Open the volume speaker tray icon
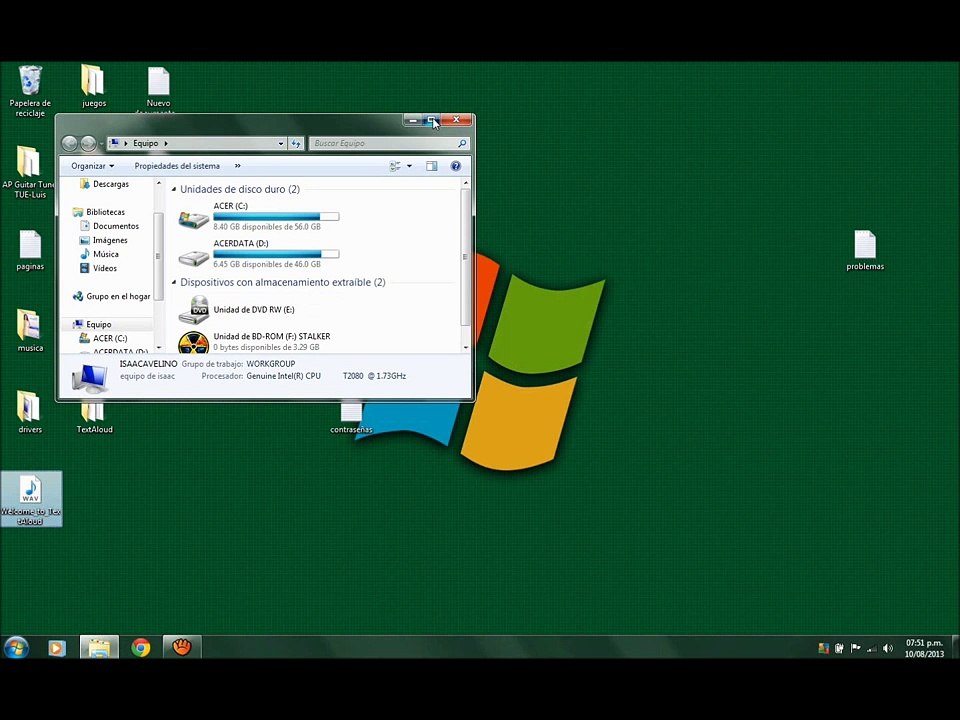The image size is (960, 720). (x=887, y=648)
